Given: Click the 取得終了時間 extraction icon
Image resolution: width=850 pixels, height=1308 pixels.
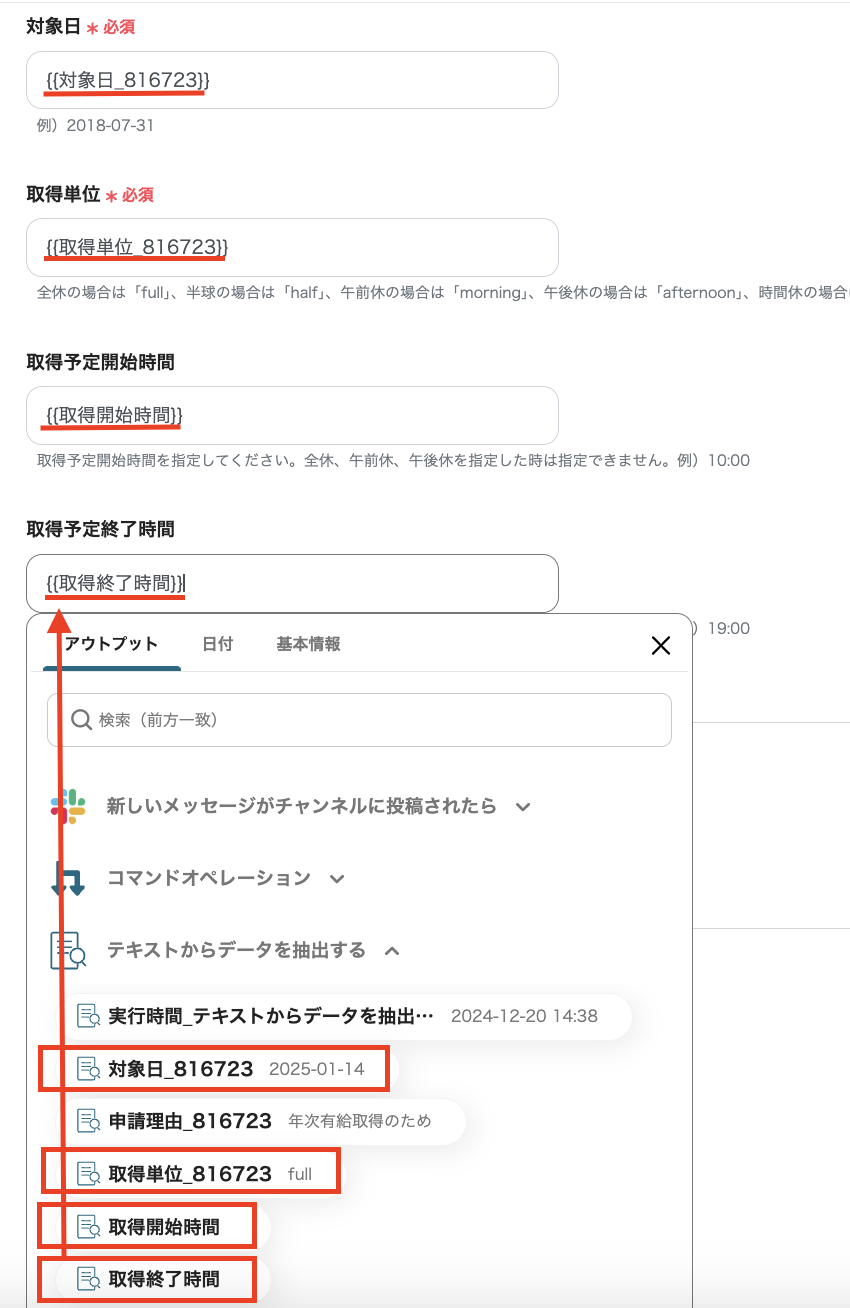Looking at the screenshot, I should click(88, 1279).
